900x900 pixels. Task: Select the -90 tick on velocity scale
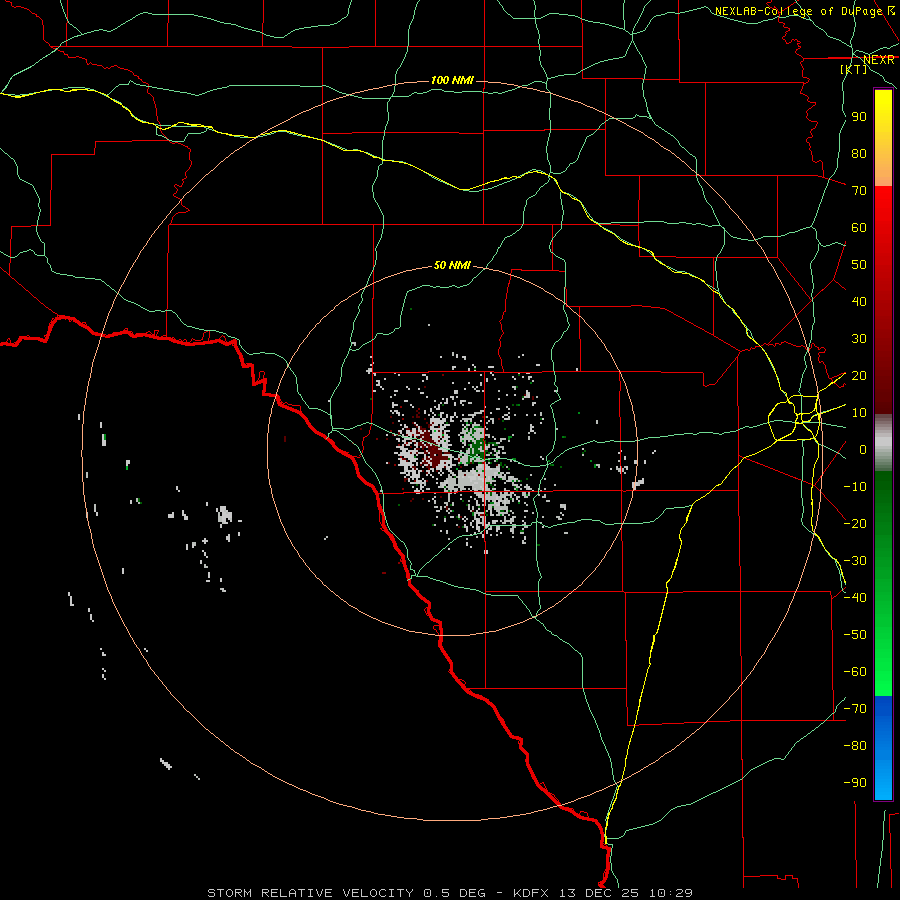855,783
